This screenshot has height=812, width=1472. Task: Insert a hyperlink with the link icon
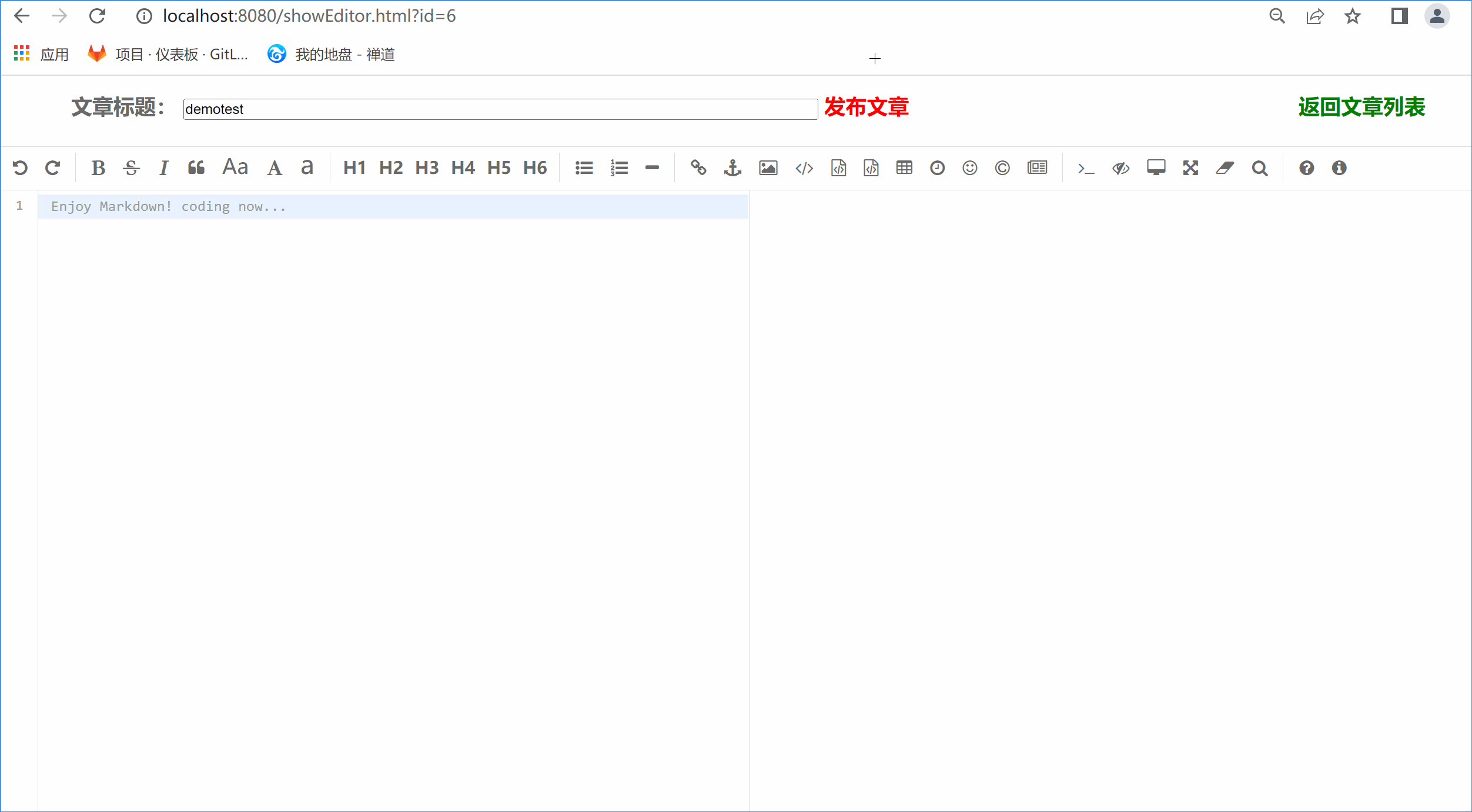(699, 167)
